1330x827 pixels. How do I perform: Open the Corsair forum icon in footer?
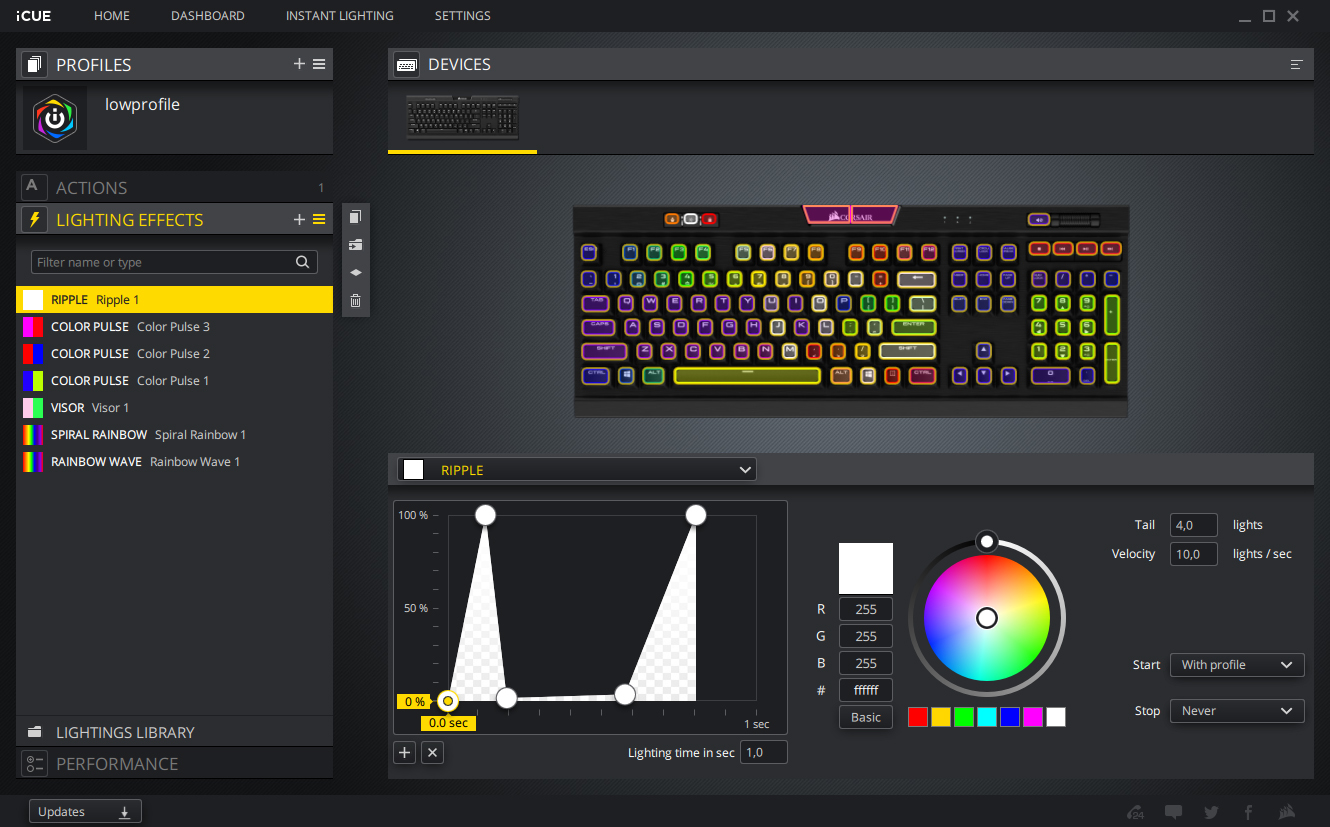pos(1135,812)
